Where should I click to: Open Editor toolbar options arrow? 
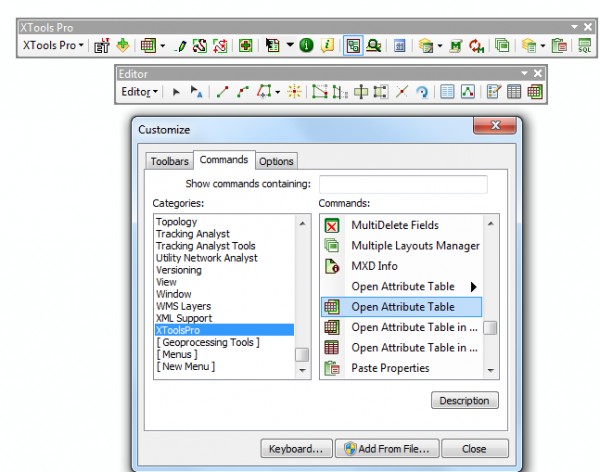524,73
